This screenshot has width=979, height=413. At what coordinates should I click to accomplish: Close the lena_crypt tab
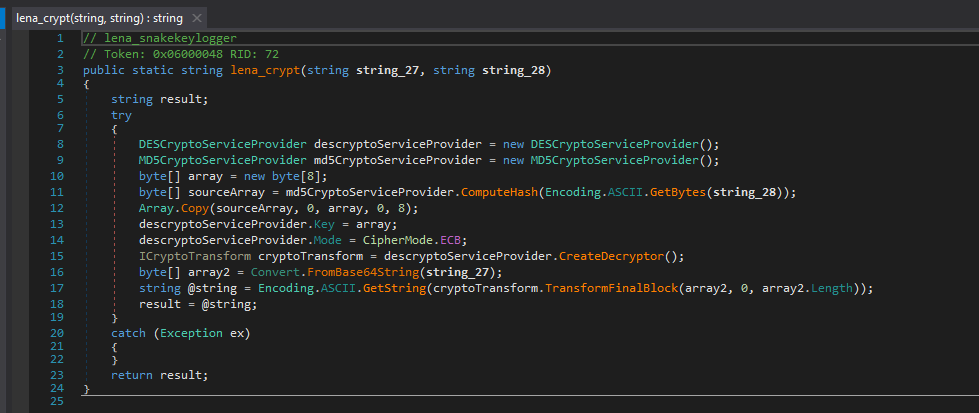coord(196,18)
